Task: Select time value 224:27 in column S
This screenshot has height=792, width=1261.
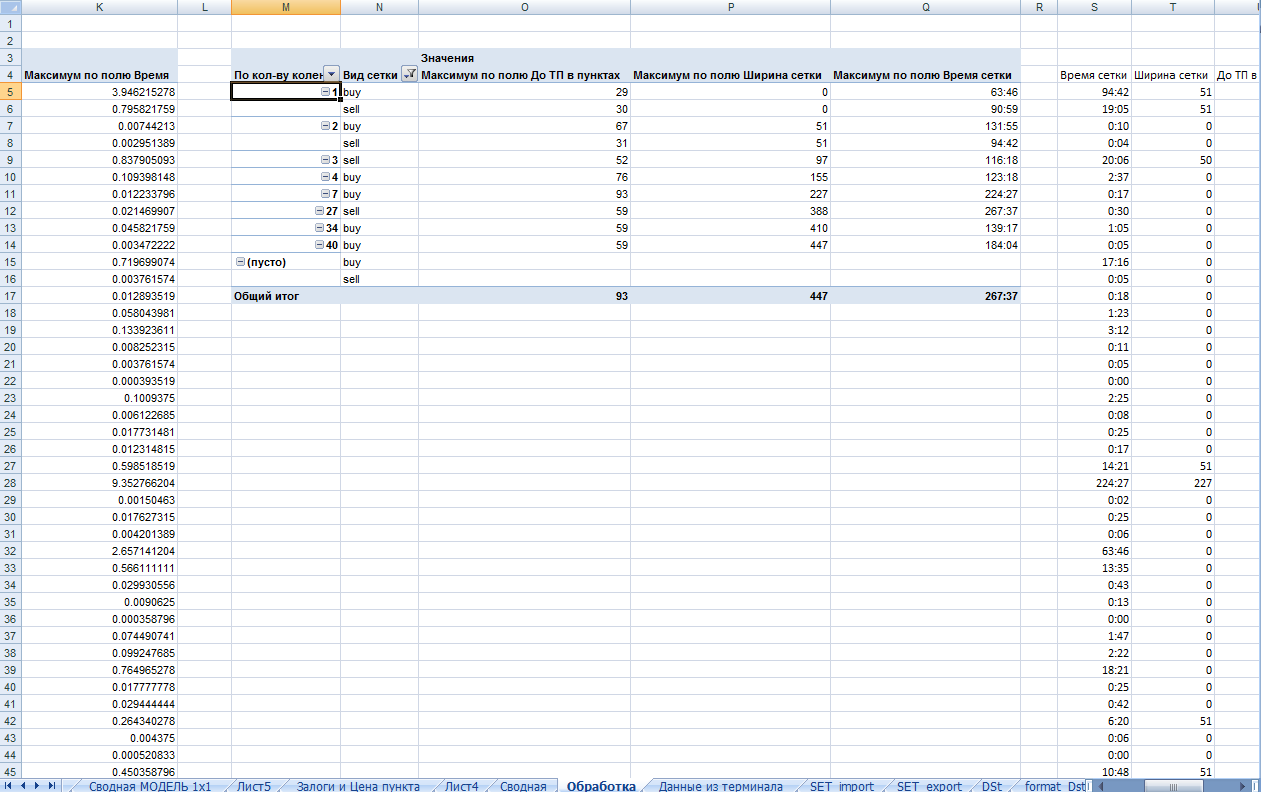Action: pyautogui.click(x=1094, y=483)
